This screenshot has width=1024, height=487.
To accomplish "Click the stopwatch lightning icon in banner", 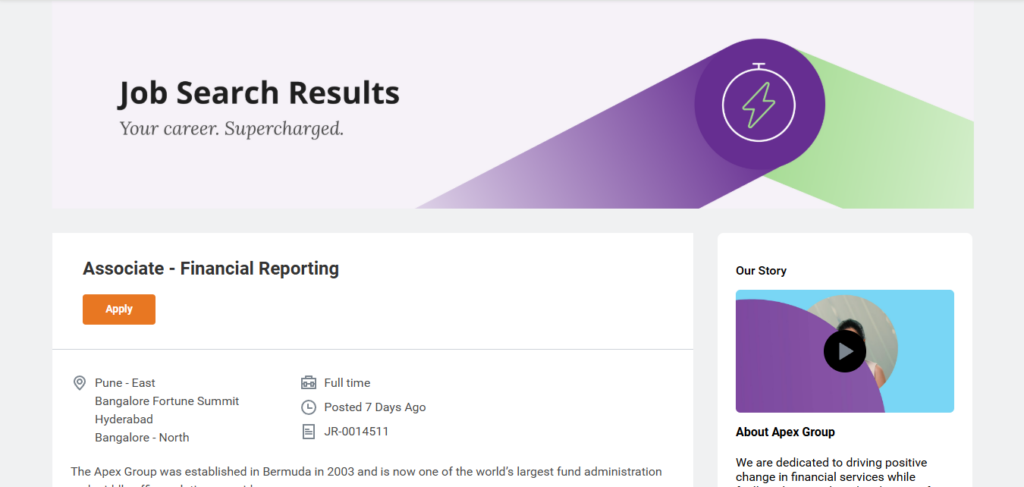I will [759, 102].
